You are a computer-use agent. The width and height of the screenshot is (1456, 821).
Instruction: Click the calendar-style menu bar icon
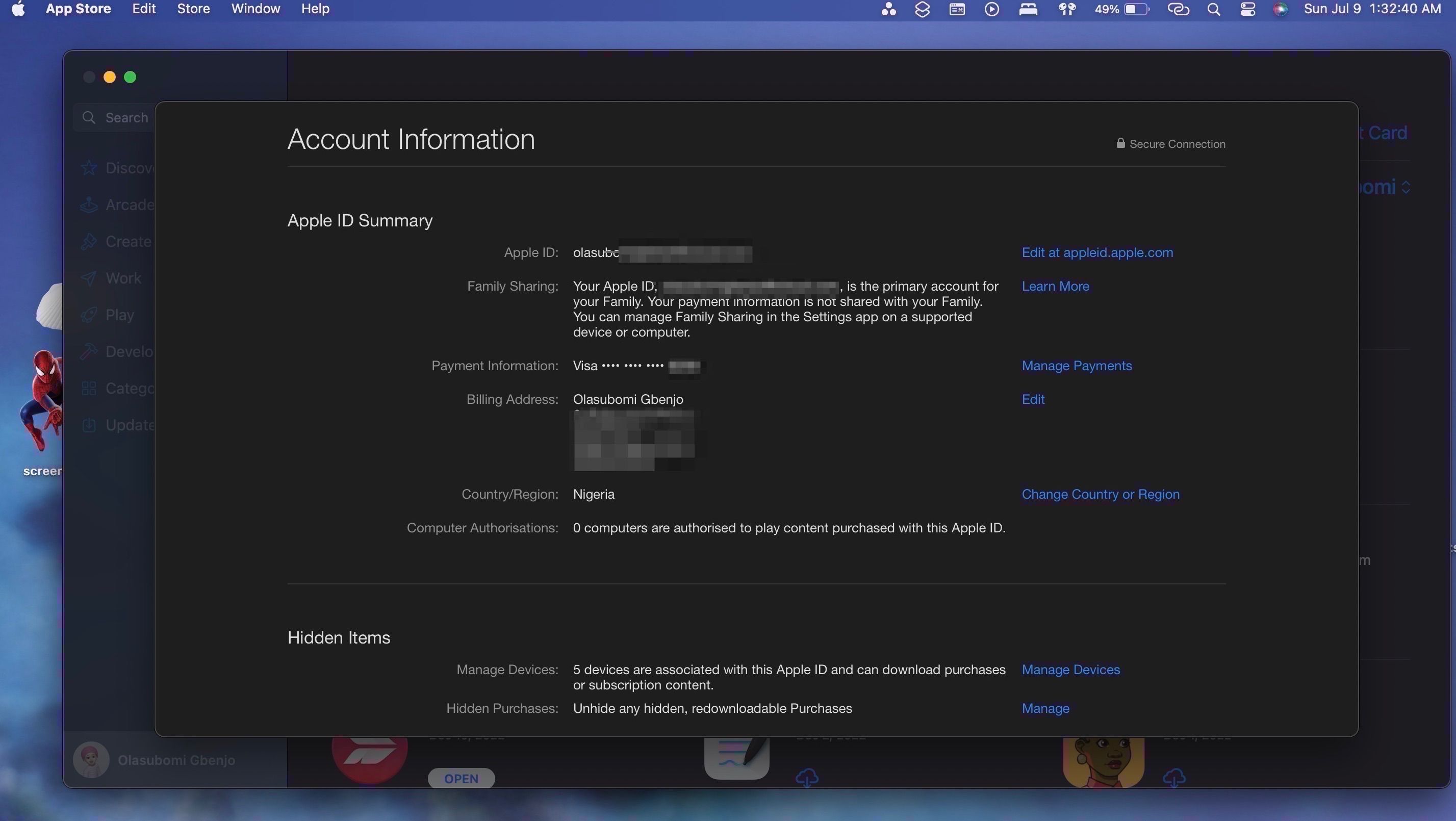[957, 9]
